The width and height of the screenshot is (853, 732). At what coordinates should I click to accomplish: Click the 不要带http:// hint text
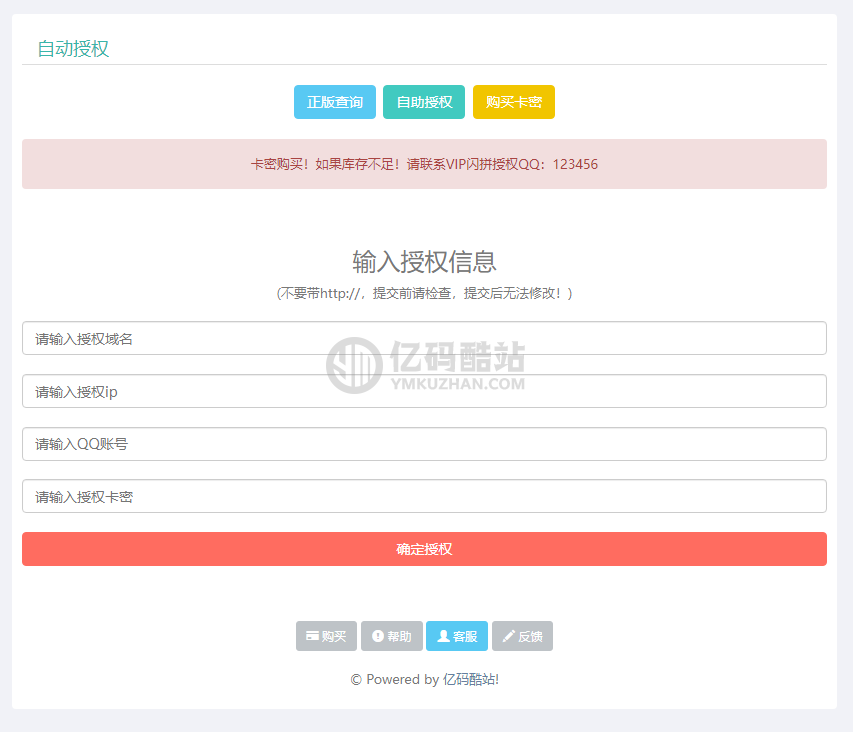click(424, 294)
